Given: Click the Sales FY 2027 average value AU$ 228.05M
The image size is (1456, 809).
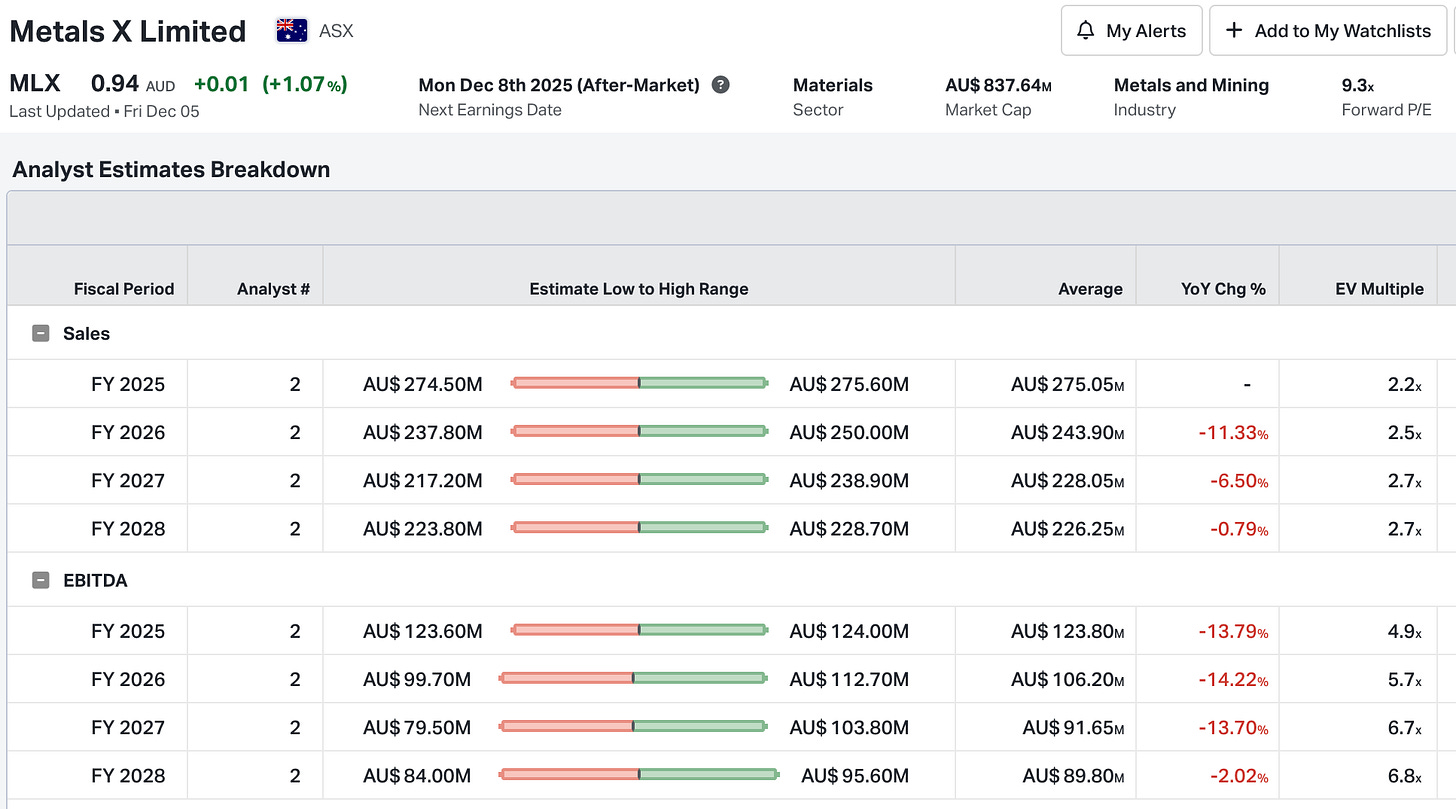Looking at the screenshot, I should [1067, 481].
